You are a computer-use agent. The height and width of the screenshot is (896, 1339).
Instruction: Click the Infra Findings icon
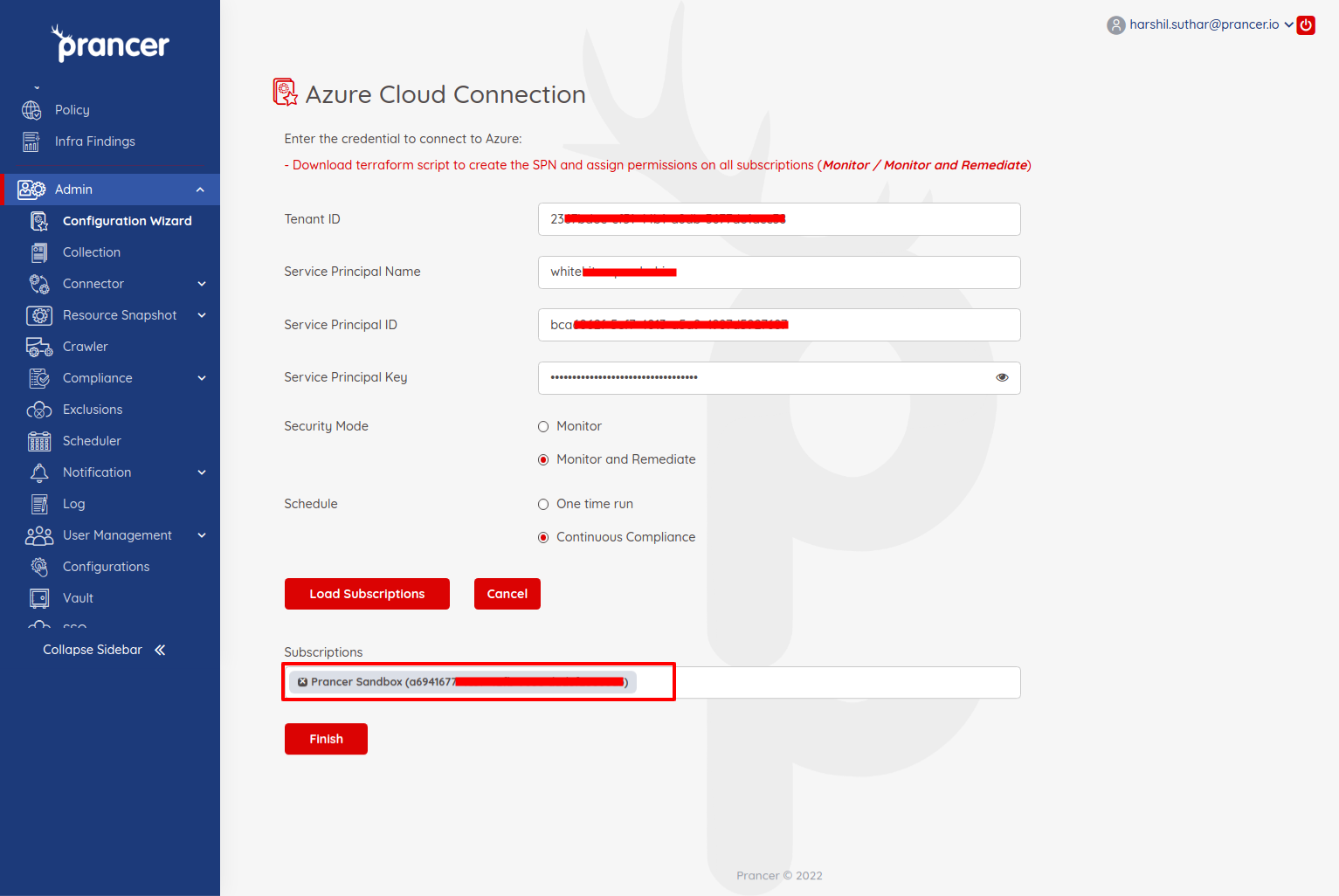click(x=31, y=141)
